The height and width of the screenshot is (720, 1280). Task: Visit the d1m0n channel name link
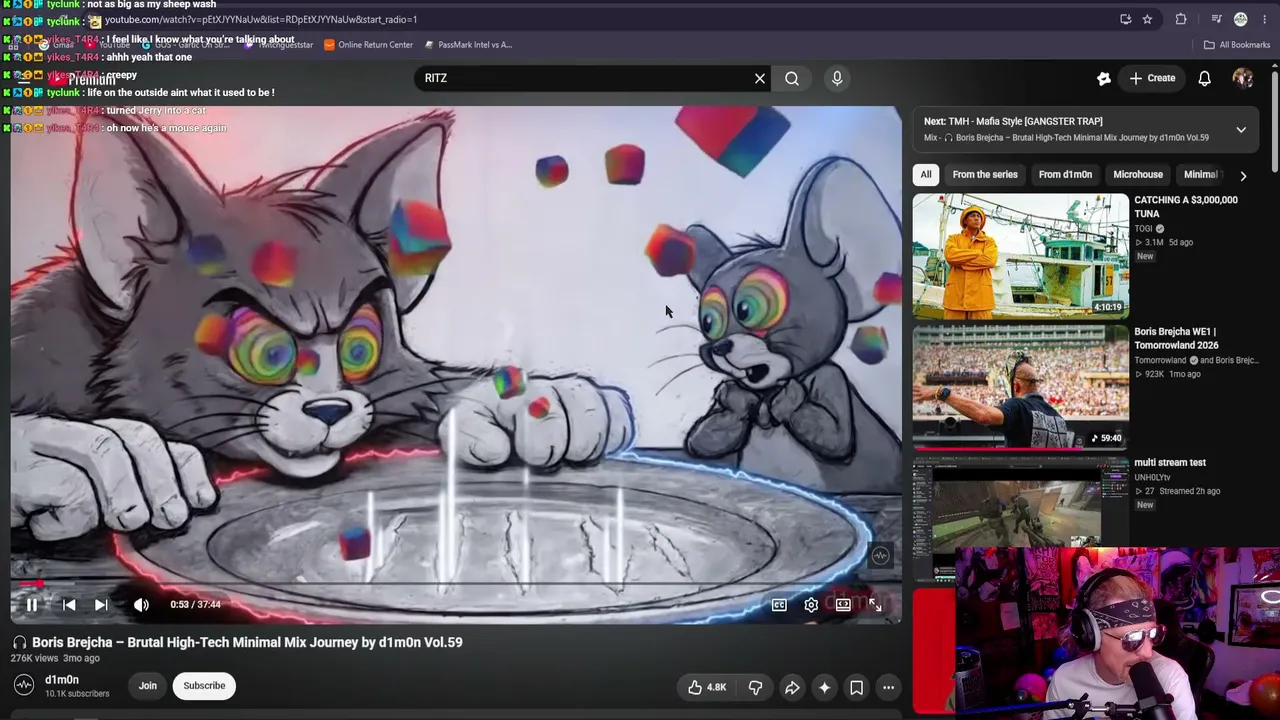point(62,680)
